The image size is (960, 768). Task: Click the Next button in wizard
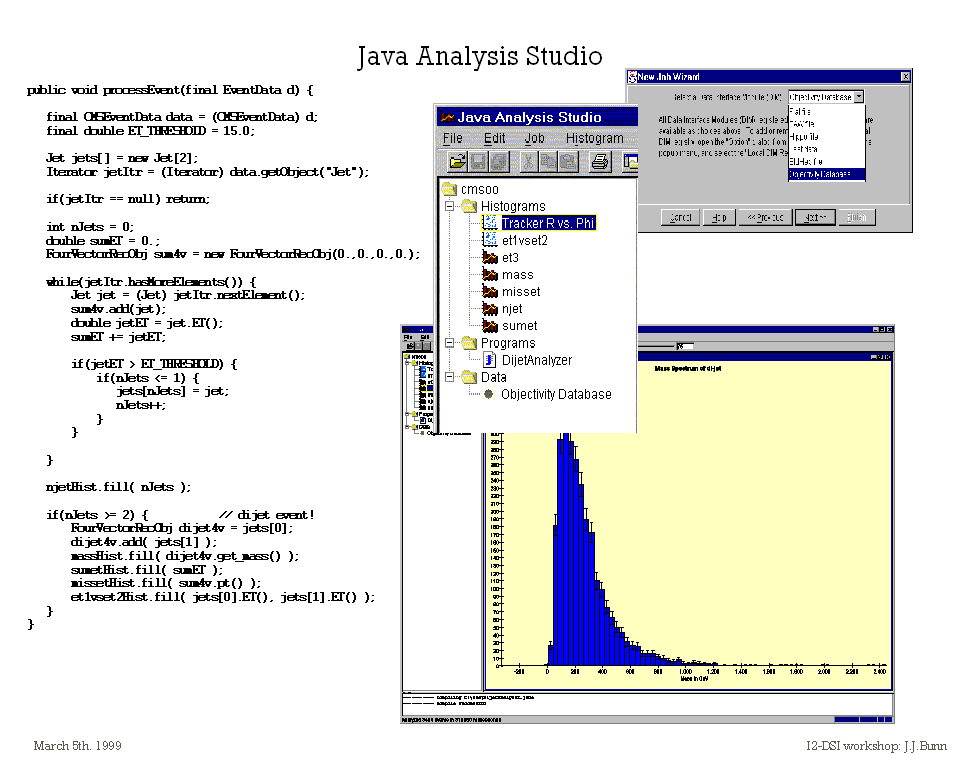point(815,217)
